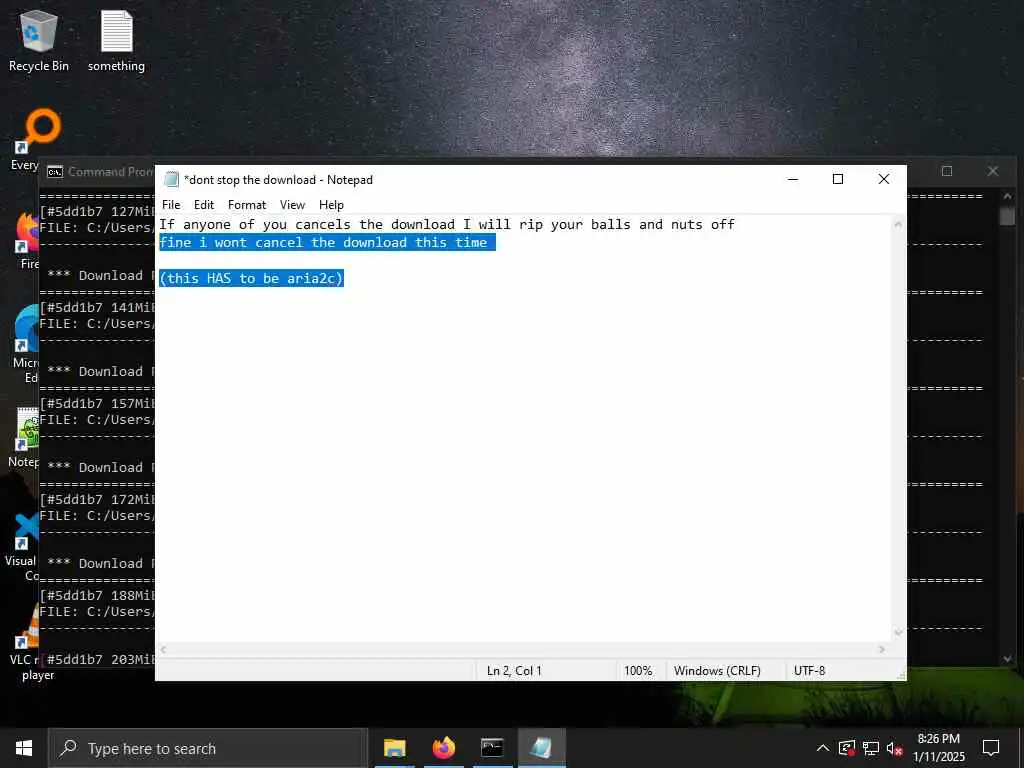Click 'Windows (CRLF)' in the status bar
This screenshot has width=1024, height=768.
click(717, 671)
